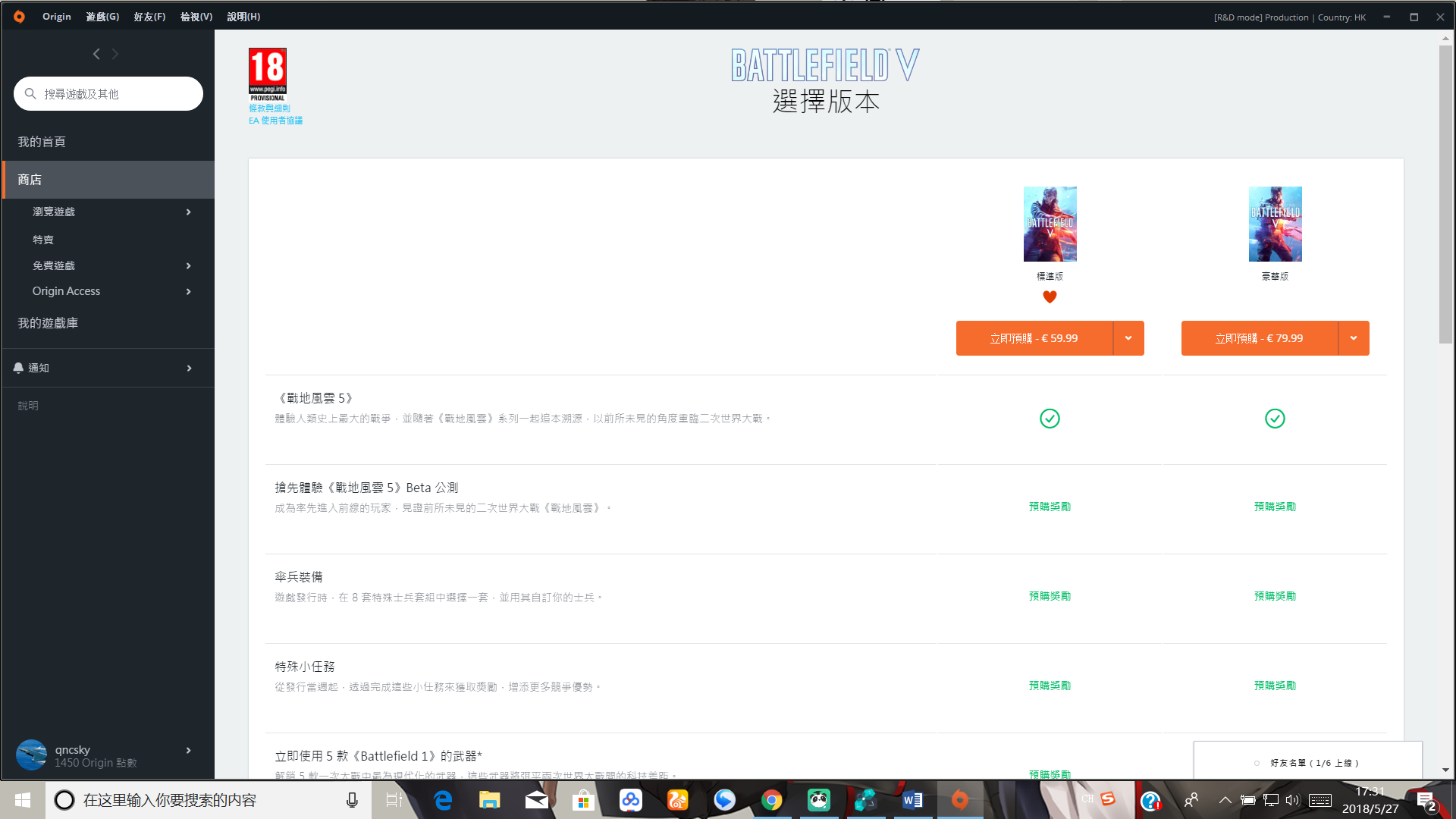Open File Explorer from taskbar
1456x819 pixels.
[490, 800]
